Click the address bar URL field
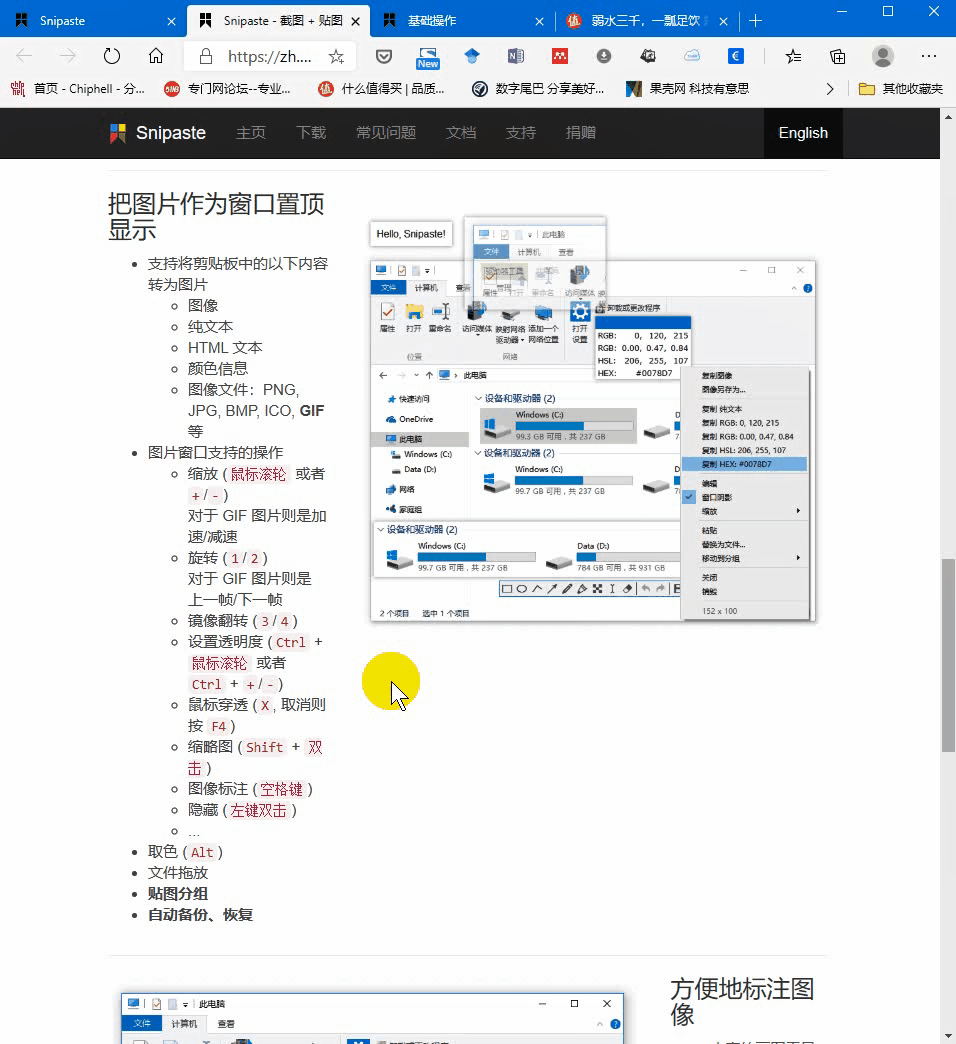This screenshot has width=956, height=1044. (x=270, y=57)
